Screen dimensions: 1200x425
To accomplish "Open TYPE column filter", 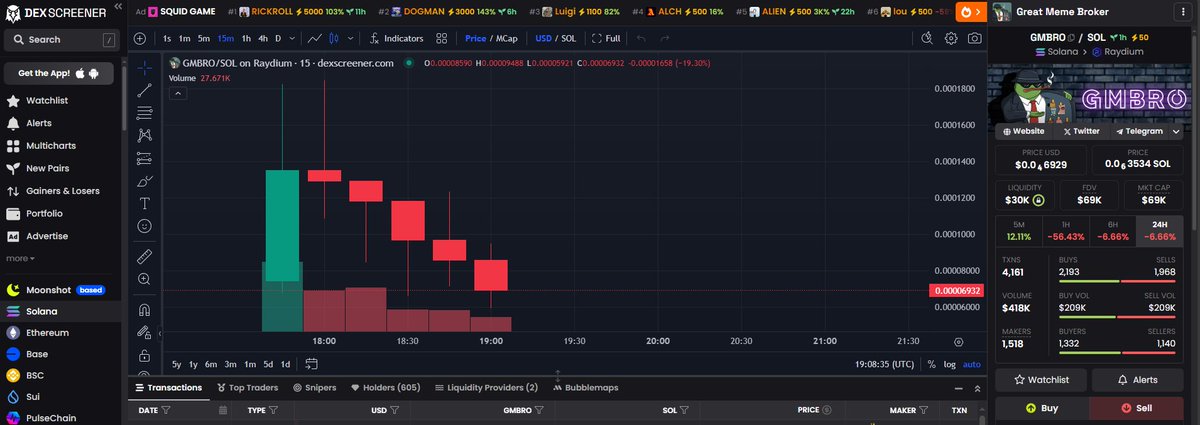I will (x=274, y=410).
